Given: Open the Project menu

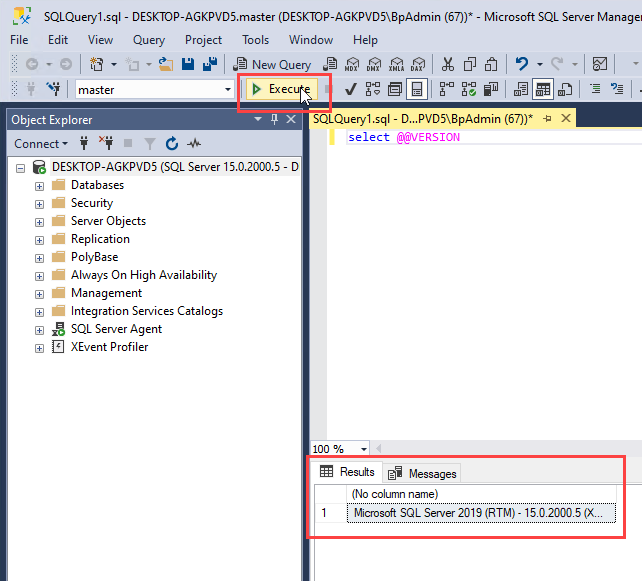Looking at the screenshot, I should [203, 40].
